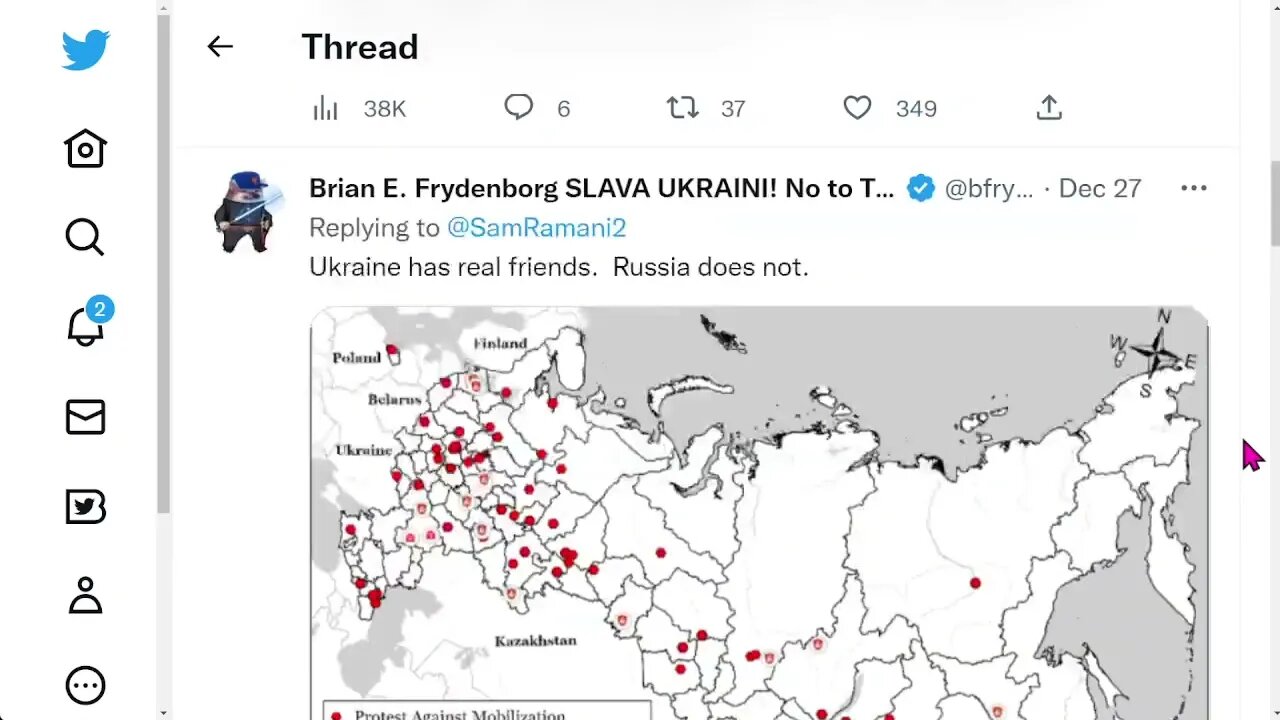The image size is (1280, 720).
Task: Open the Explore search icon
Action: click(x=85, y=237)
